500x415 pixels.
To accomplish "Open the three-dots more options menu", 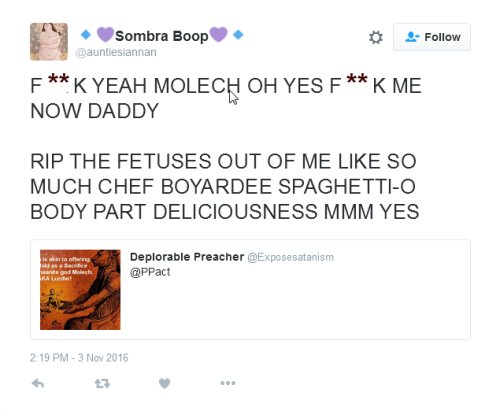I will pos(228,383).
